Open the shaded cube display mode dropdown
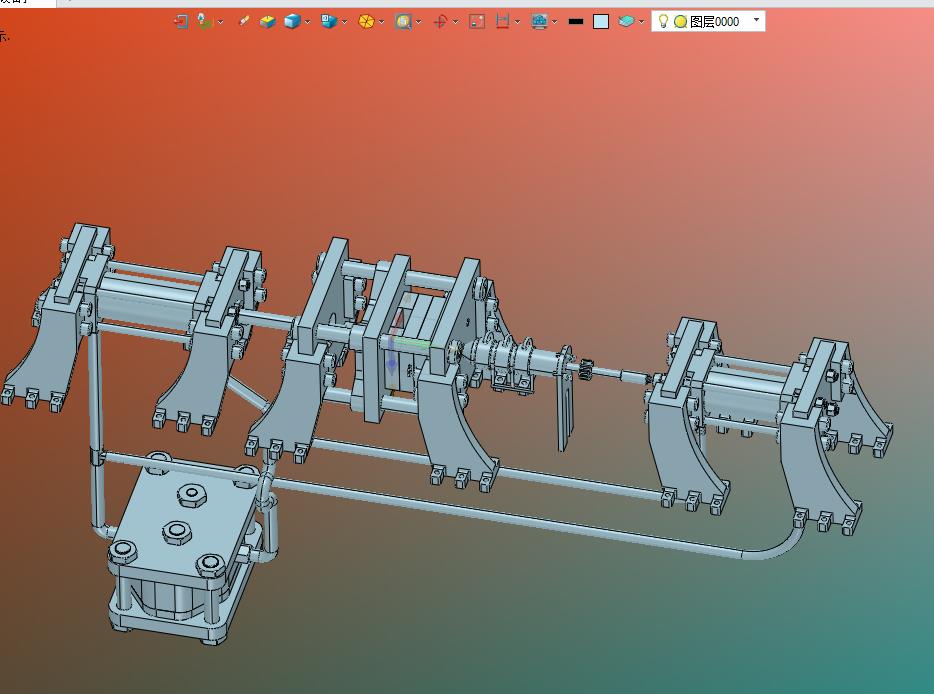This screenshot has width=934, height=694. pyautogui.click(x=307, y=22)
